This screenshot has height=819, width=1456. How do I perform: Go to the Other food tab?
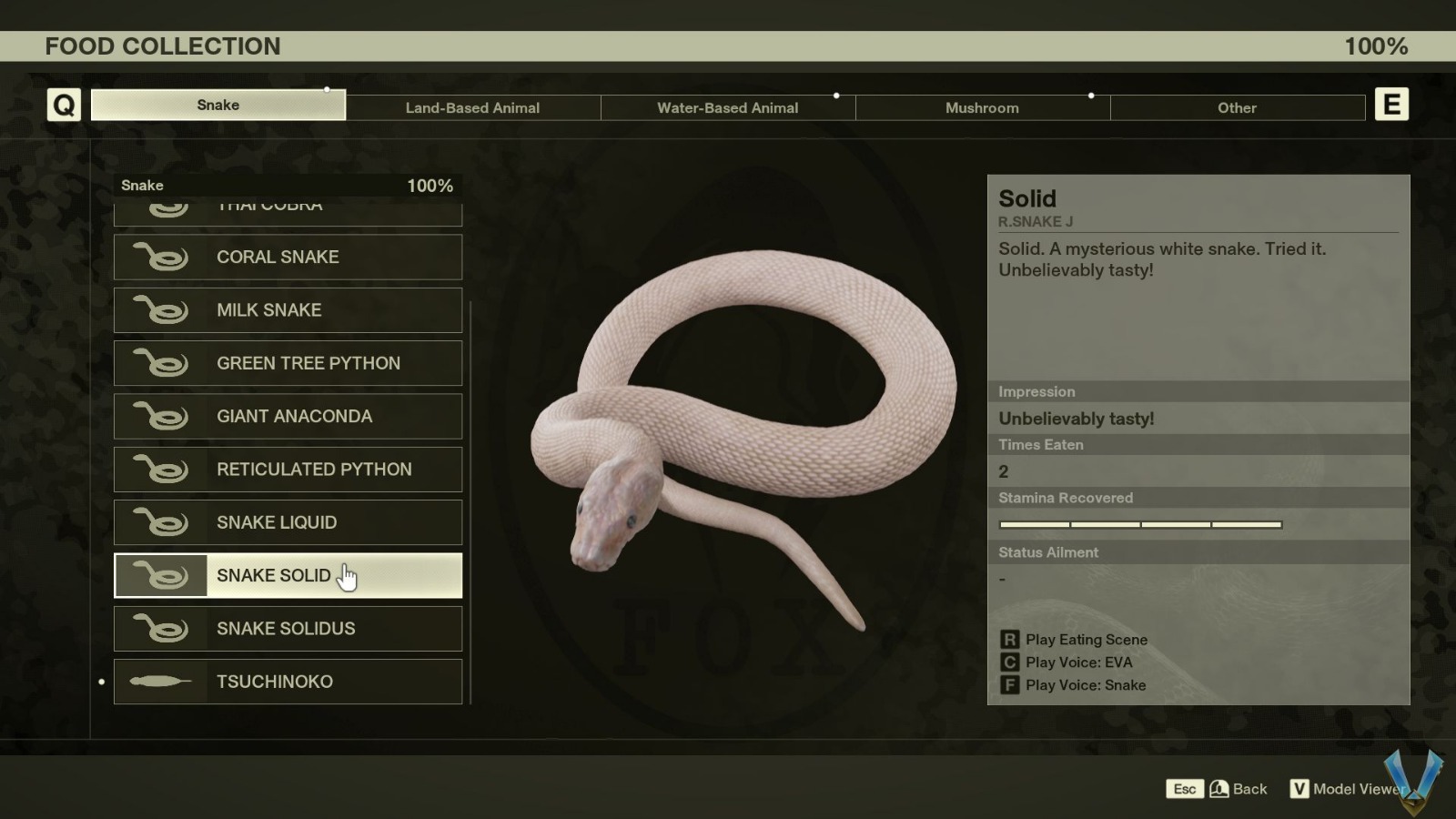tap(1237, 108)
